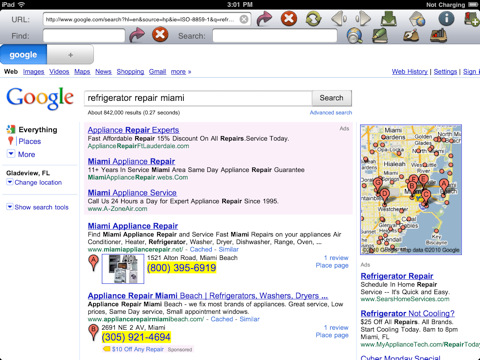Open Maps in Google nav bar
The width and height of the screenshot is (480, 360).
(82, 72)
